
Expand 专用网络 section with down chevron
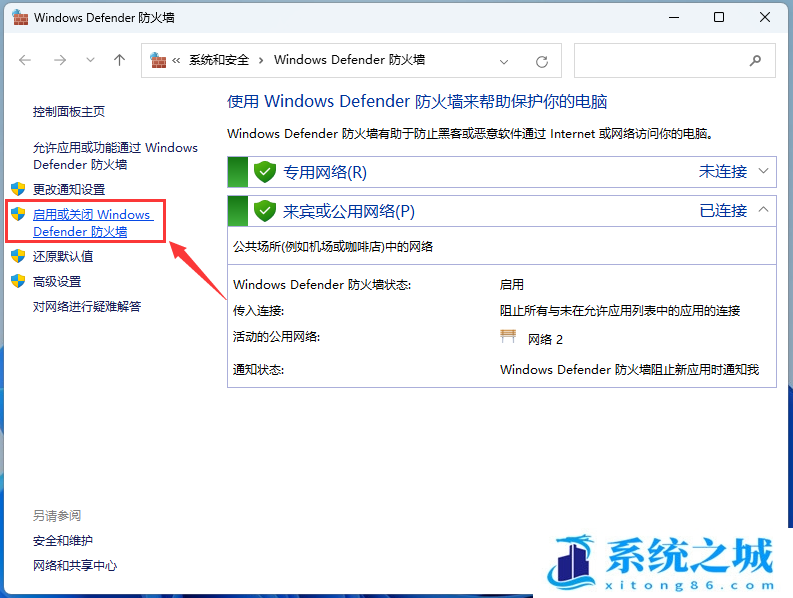tap(764, 171)
